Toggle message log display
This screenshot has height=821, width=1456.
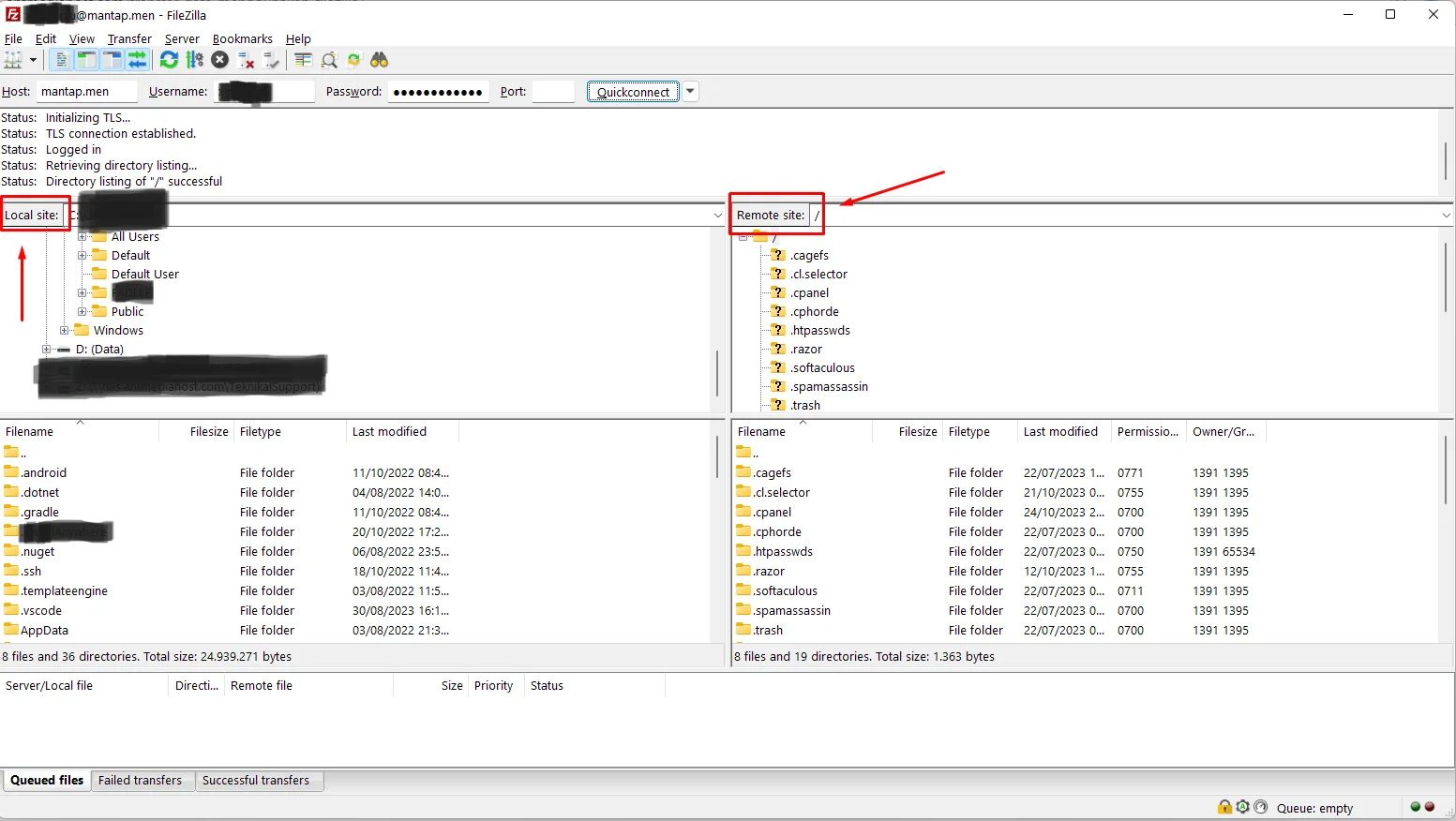pos(61,60)
